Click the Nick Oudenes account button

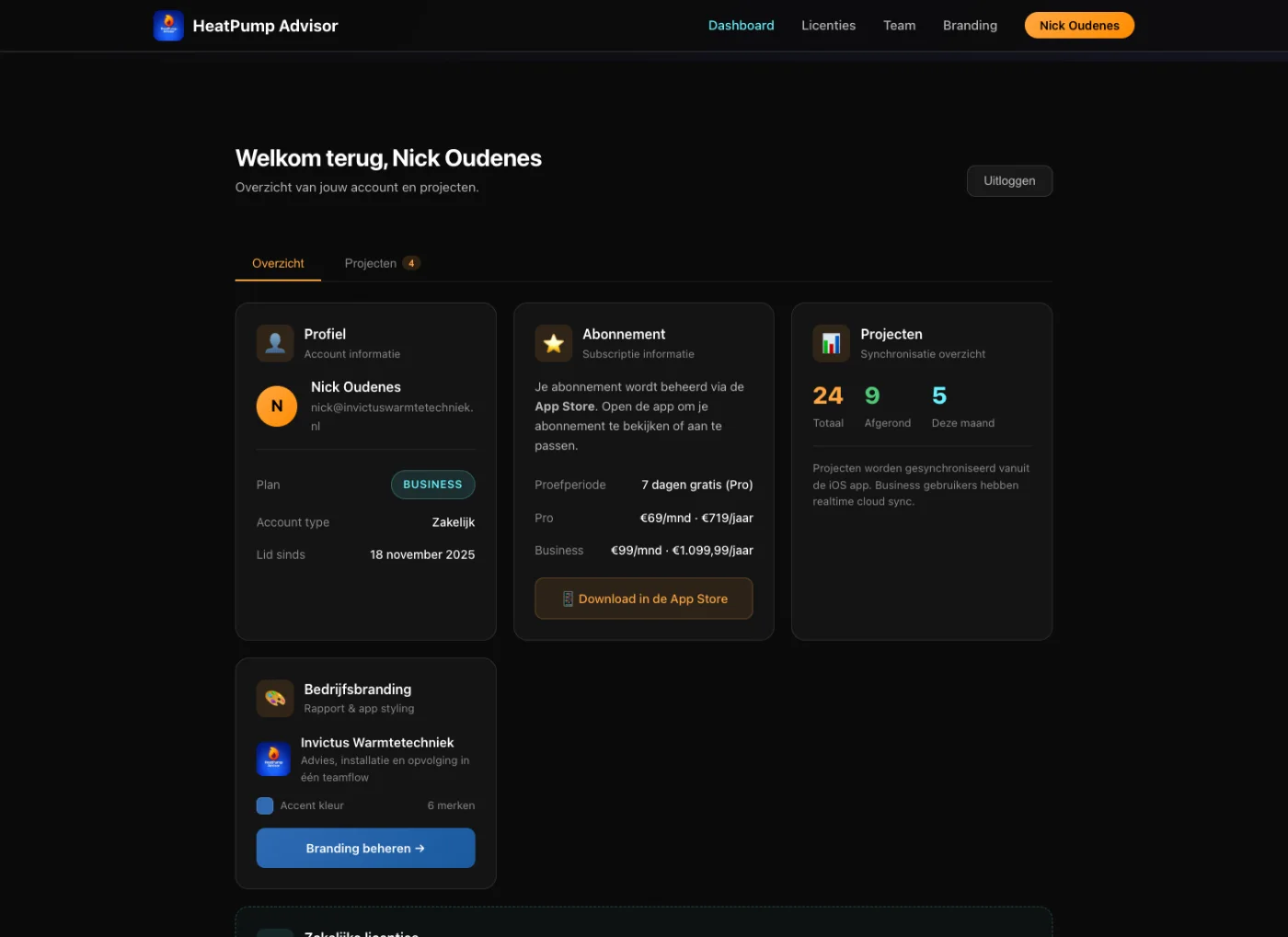[x=1079, y=25]
